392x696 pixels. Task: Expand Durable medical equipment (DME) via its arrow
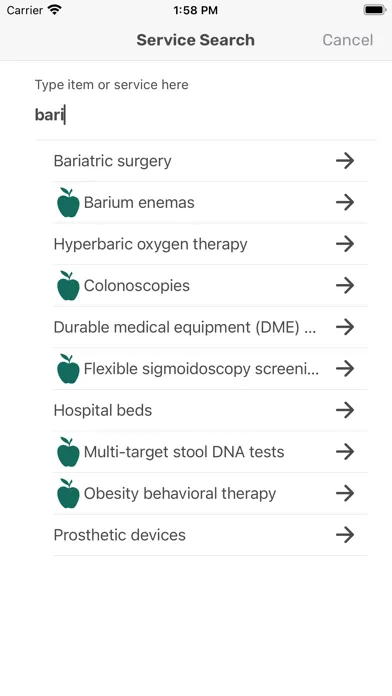(345, 327)
